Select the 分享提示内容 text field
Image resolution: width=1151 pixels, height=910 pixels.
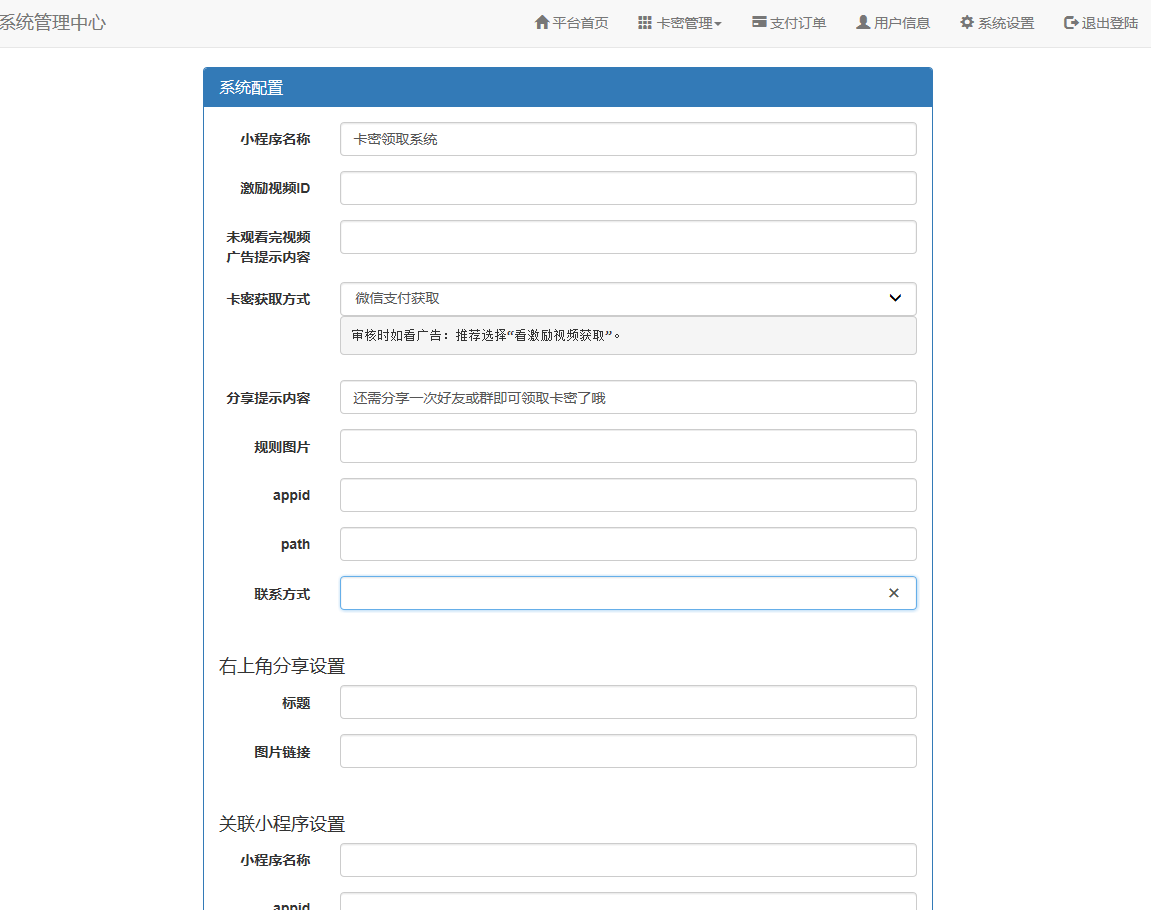[x=628, y=397]
